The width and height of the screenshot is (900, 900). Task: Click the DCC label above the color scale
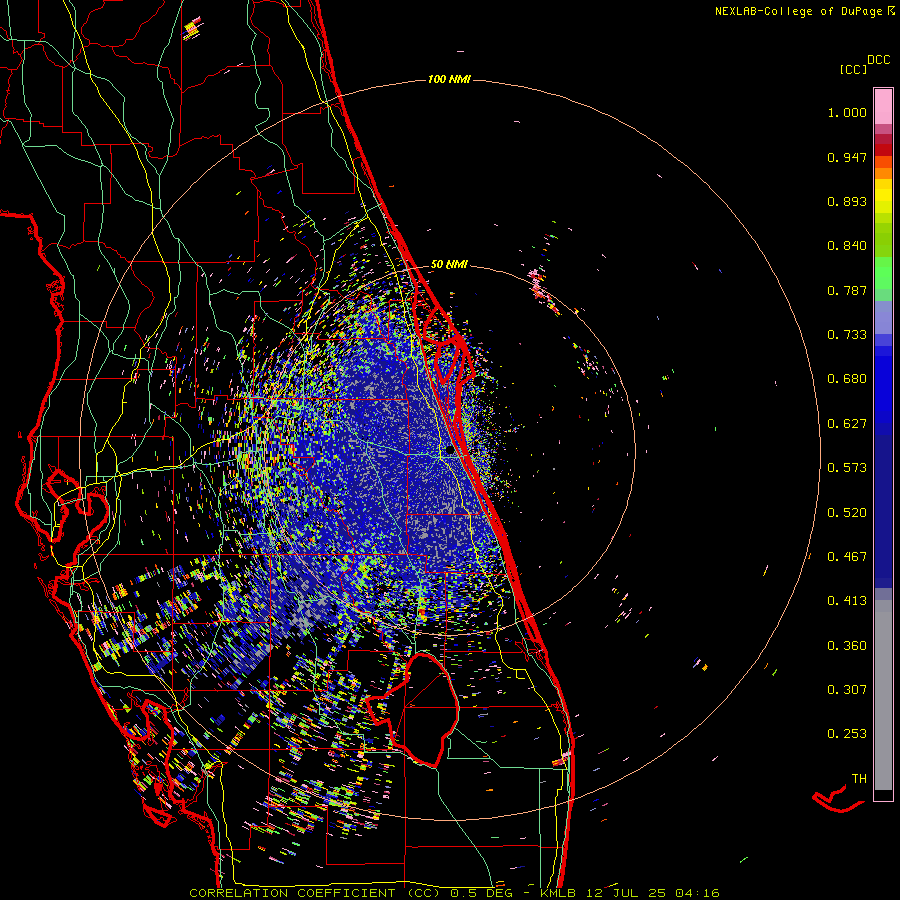(879, 60)
